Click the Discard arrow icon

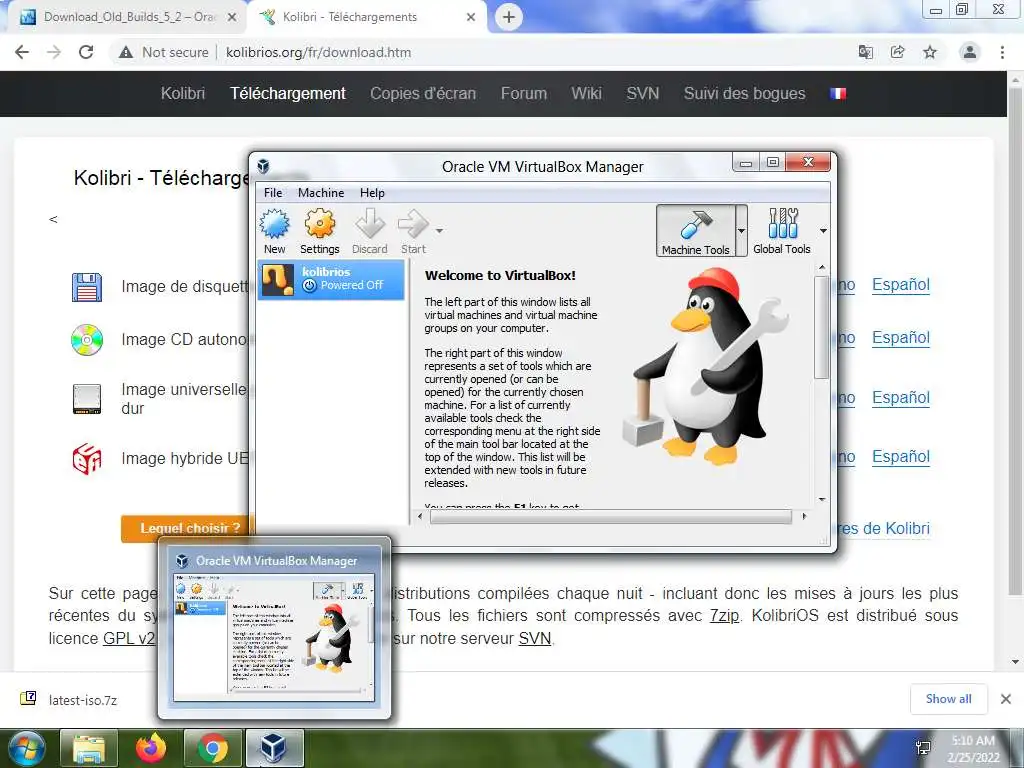tap(370, 225)
